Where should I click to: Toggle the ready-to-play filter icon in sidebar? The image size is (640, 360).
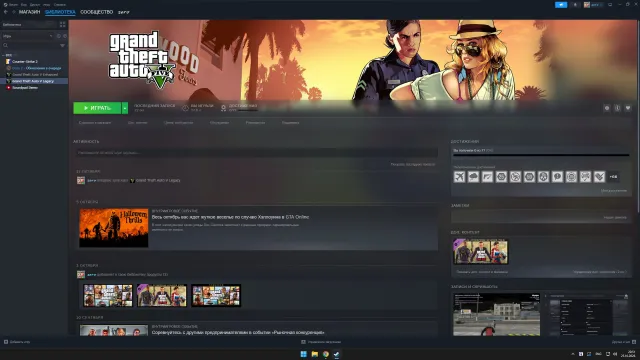(x=65, y=36)
